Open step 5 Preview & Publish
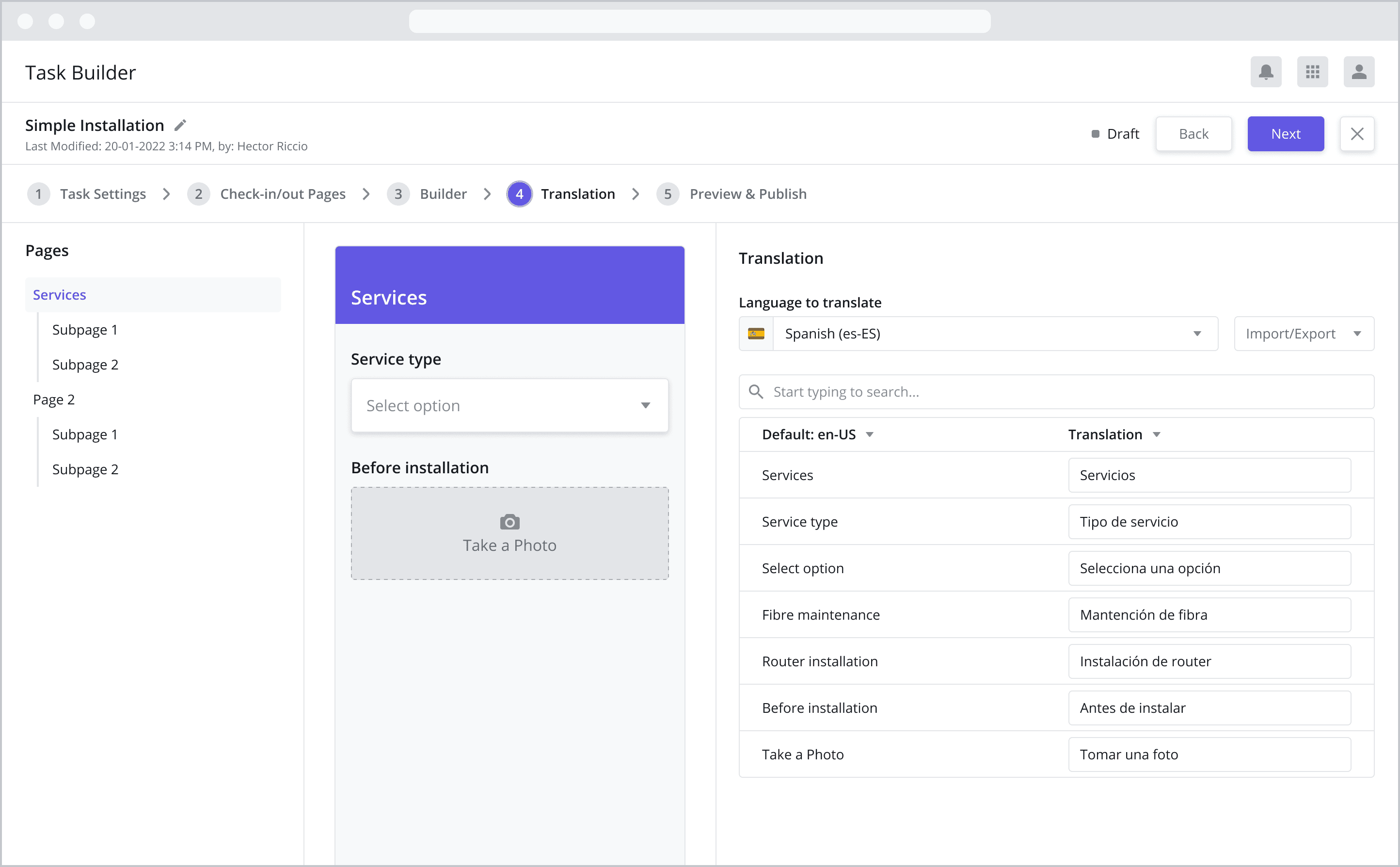 pos(748,194)
